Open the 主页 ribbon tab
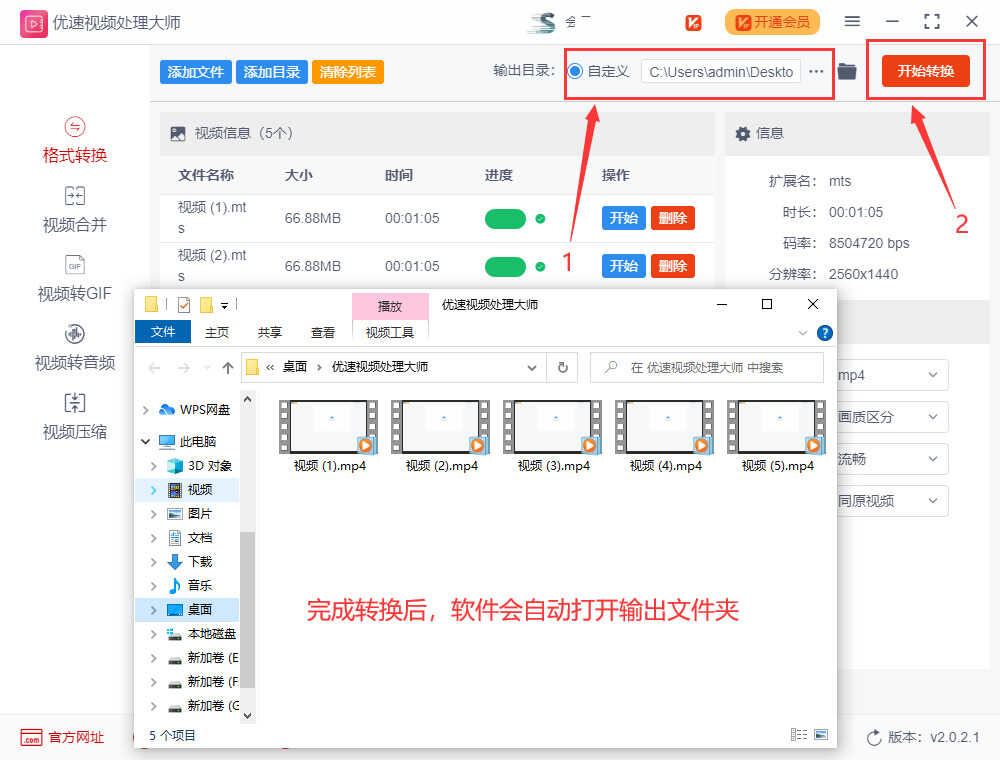Viewport: 1000px width, 760px height. point(217,332)
